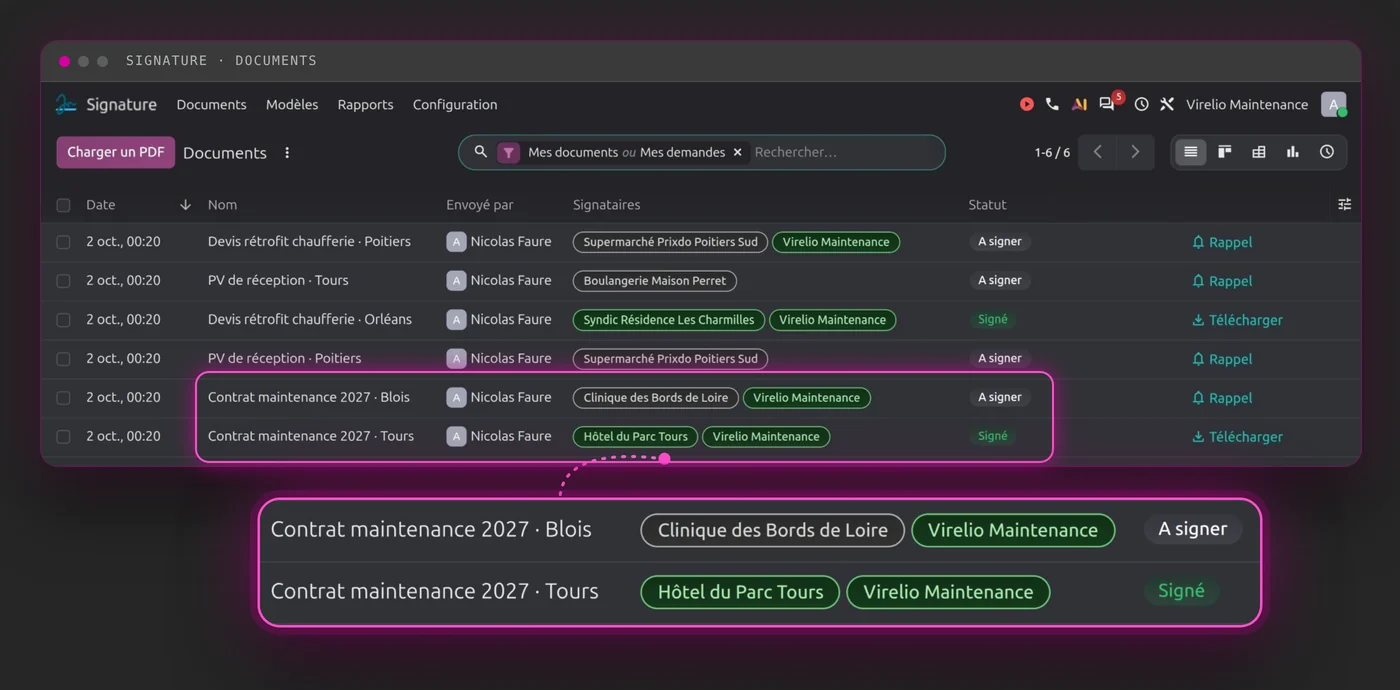
Task: Click the Signataires column header
Action: [606, 205]
